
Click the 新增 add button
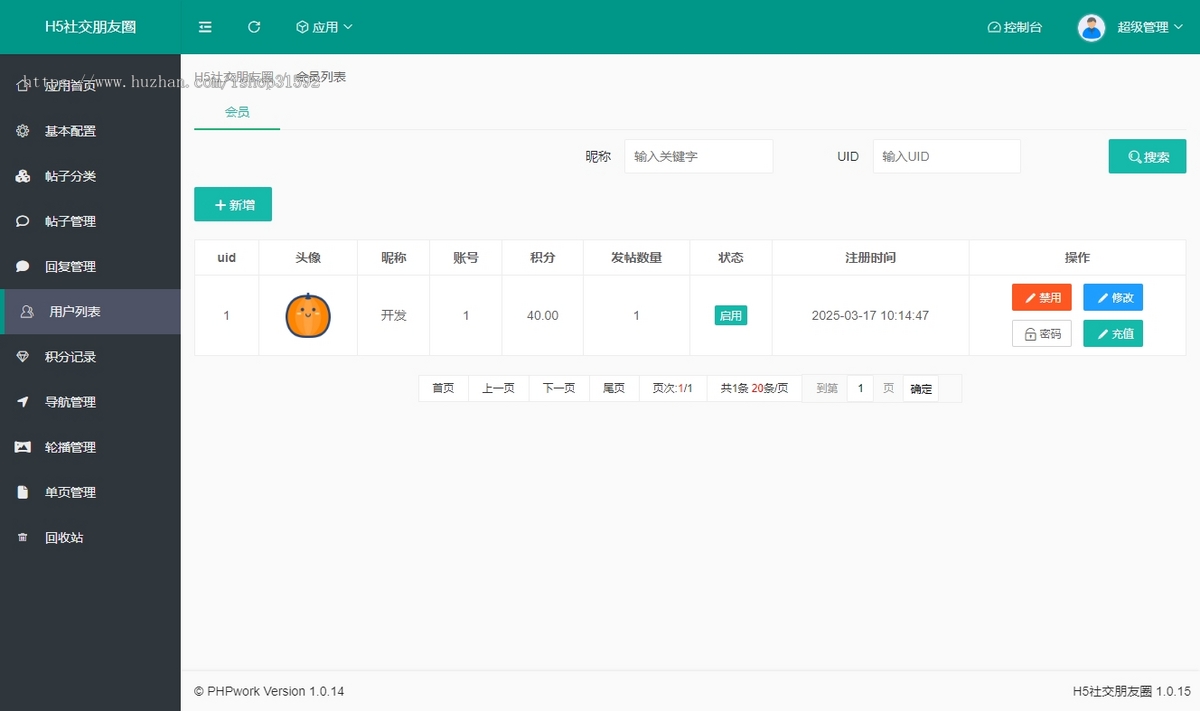pos(233,204)
